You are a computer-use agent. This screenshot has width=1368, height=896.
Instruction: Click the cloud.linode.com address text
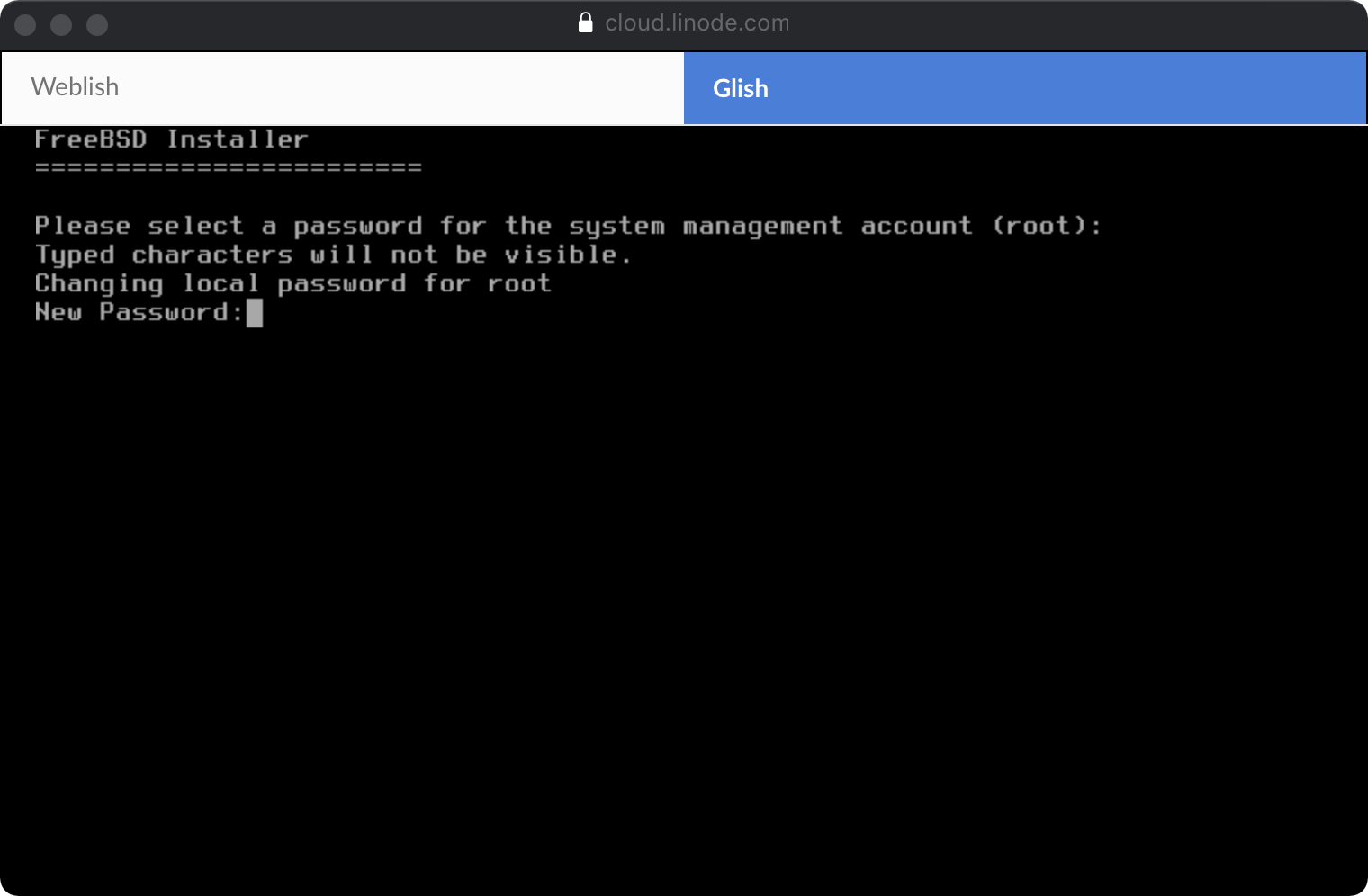(696, 22)
